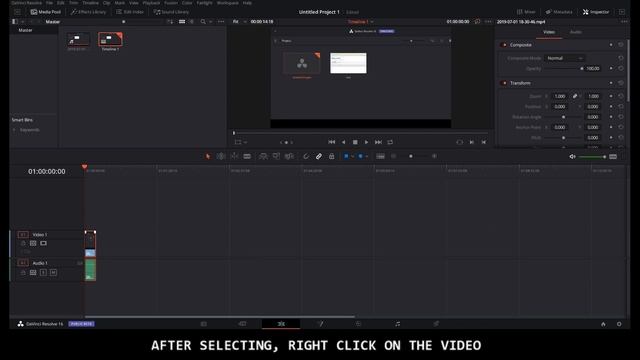640x360 pixels.
Task: Toggle the Composite section enable dot
Action: point(504,45)
